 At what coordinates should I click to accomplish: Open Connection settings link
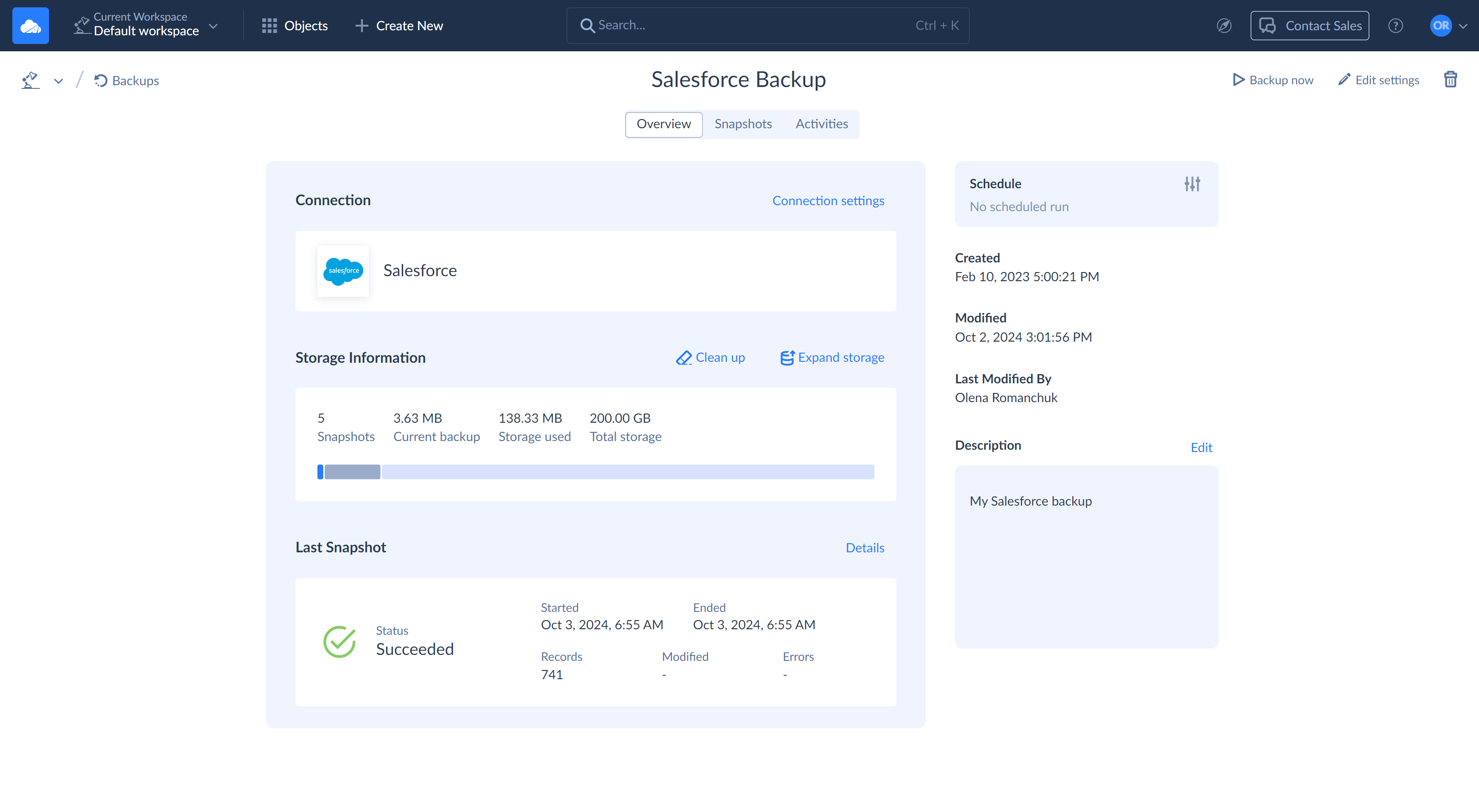pyautogui.click(x=828, y=201)
